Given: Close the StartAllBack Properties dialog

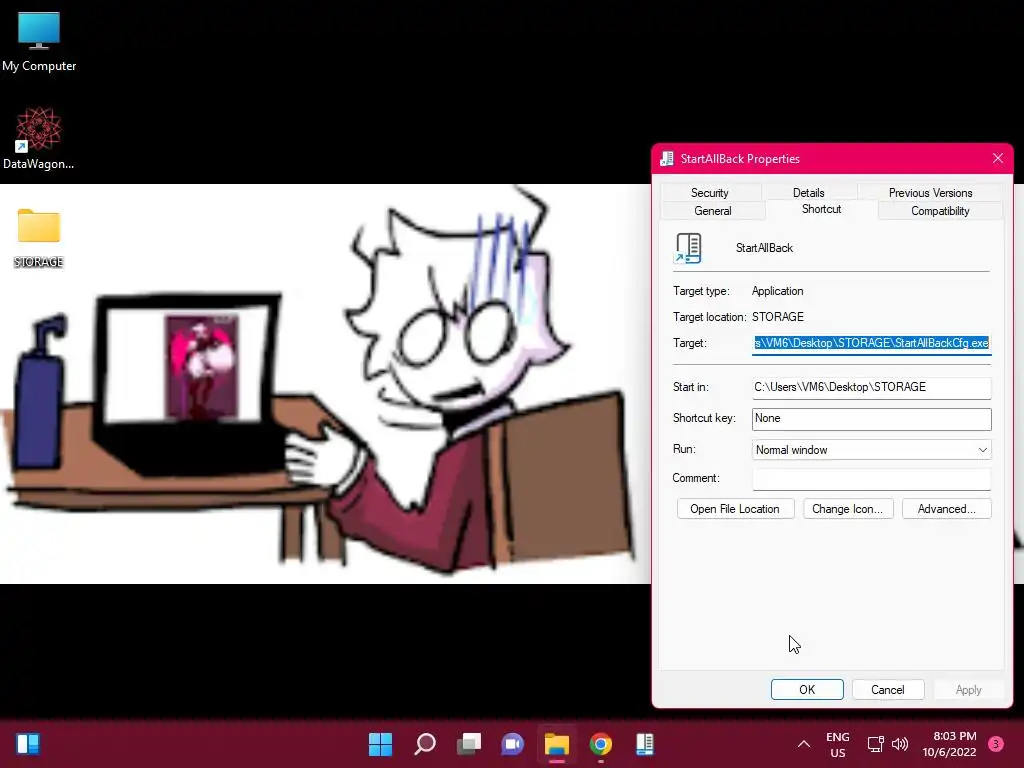Looking at the screenshot, I should click(x=997, y=158).
